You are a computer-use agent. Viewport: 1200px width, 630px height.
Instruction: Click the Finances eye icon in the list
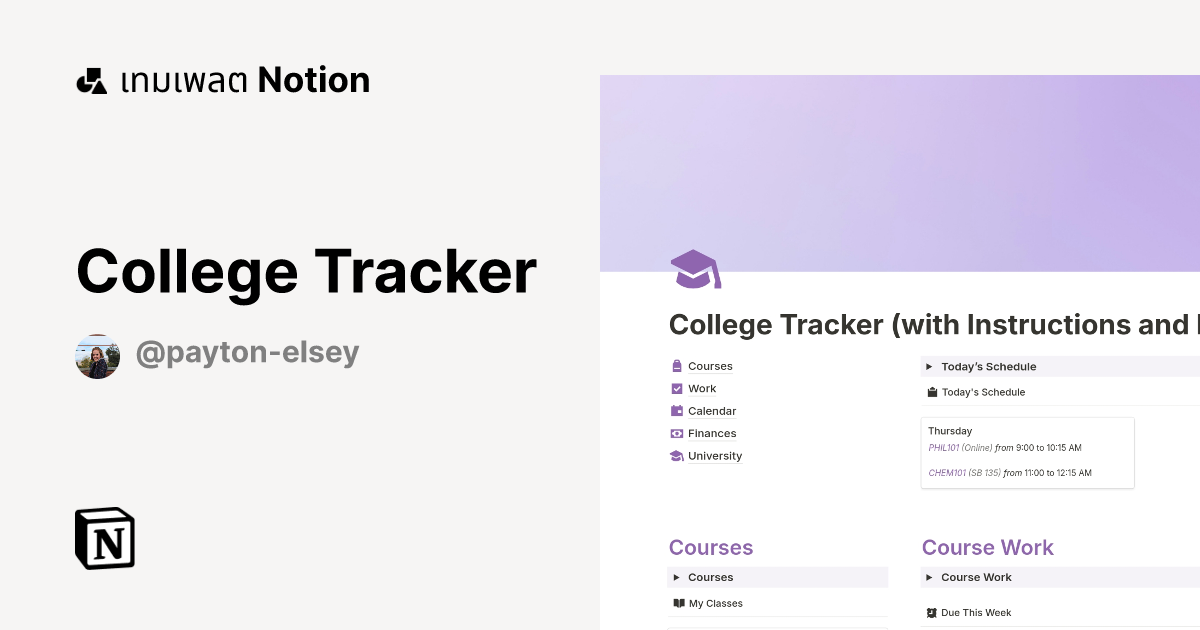pos(677,433)
